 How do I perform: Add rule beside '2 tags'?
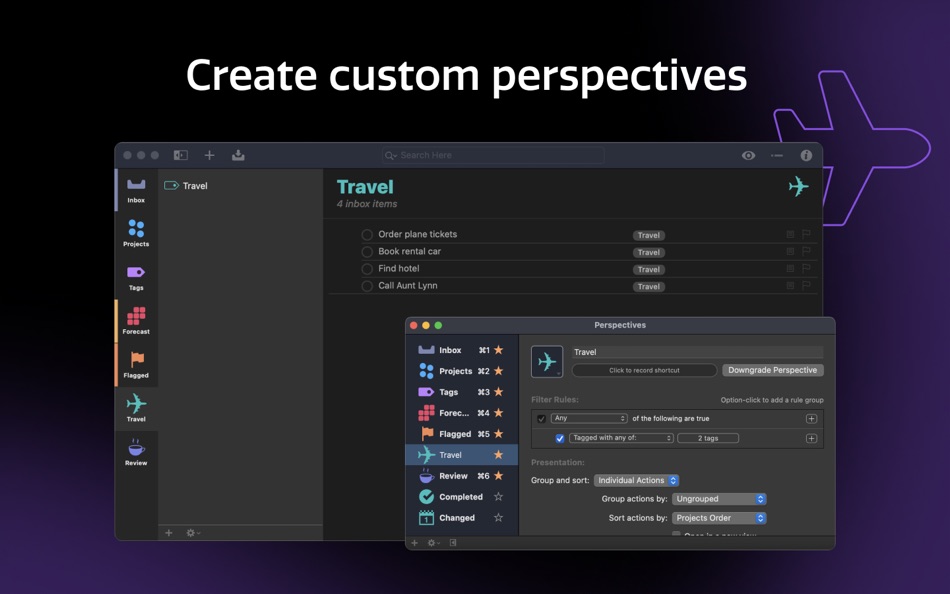(811, 438)
